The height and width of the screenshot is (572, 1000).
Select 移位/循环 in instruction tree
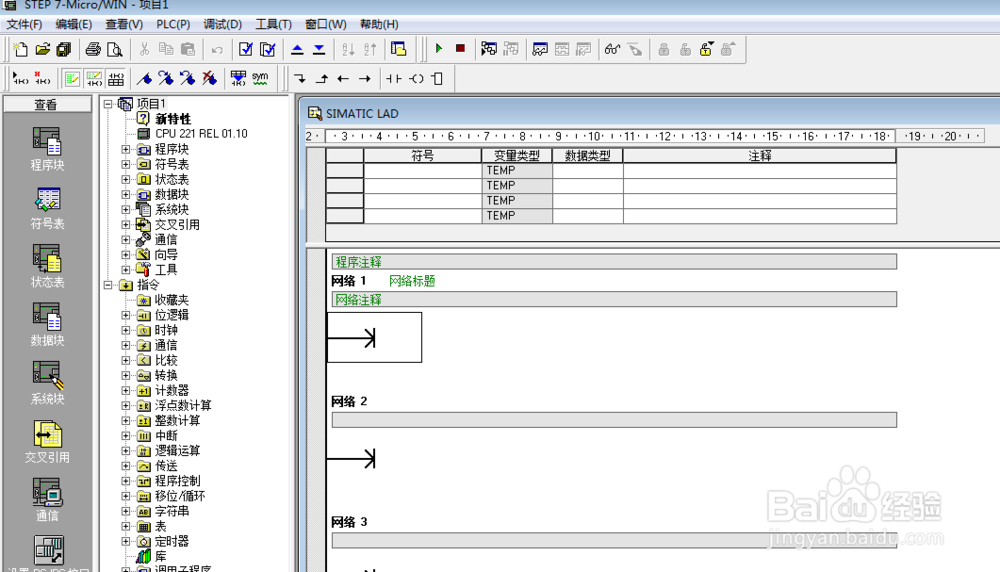click(x=180, y=496)
